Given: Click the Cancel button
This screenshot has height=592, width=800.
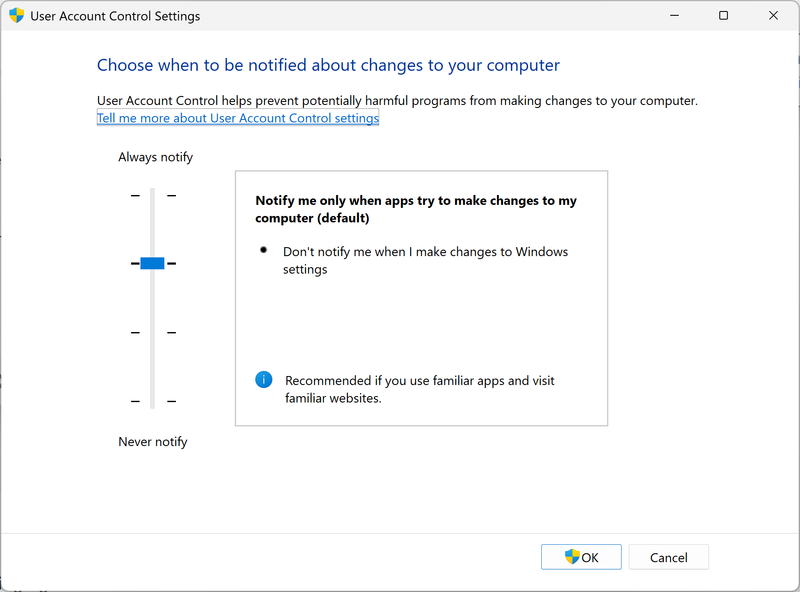Looking at the screenshot, I should pyautogui.click(x=668, y=557).
